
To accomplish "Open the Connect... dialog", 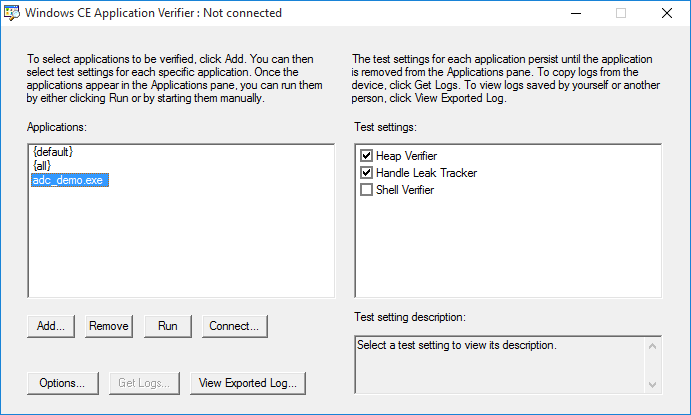I will point(234,326).
